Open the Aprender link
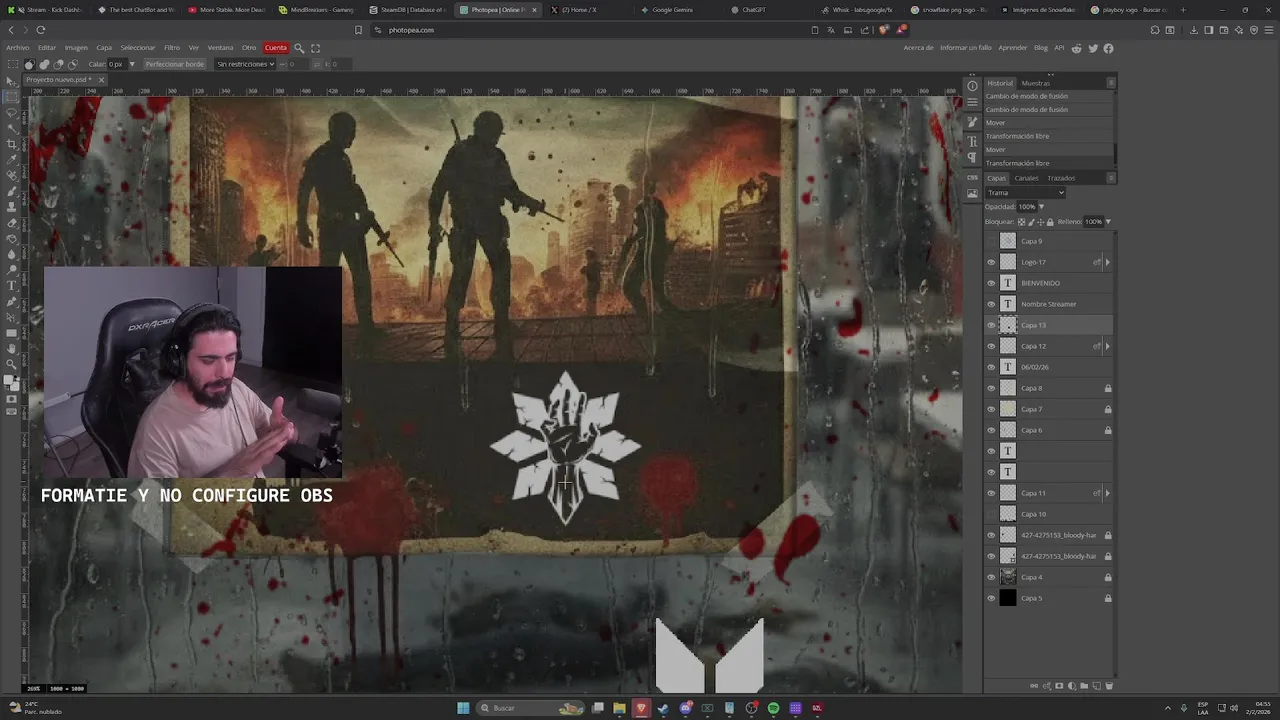 [x=1013, y=48]
